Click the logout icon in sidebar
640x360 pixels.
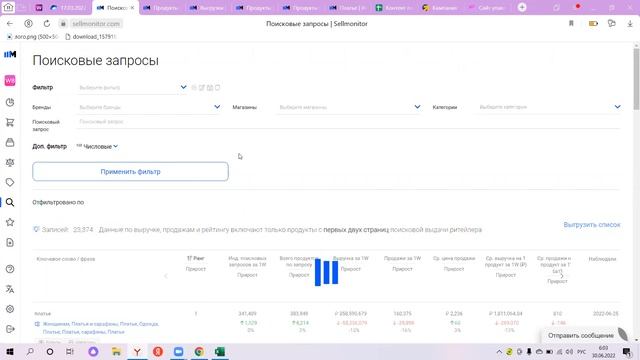pyautogui.click(x=10, y=329)
